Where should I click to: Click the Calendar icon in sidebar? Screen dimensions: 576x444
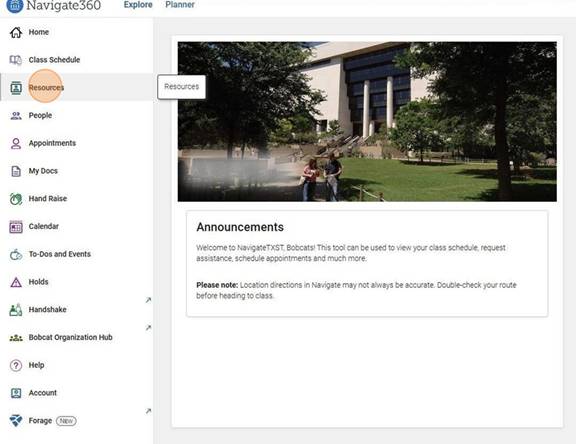pos(16,227)
